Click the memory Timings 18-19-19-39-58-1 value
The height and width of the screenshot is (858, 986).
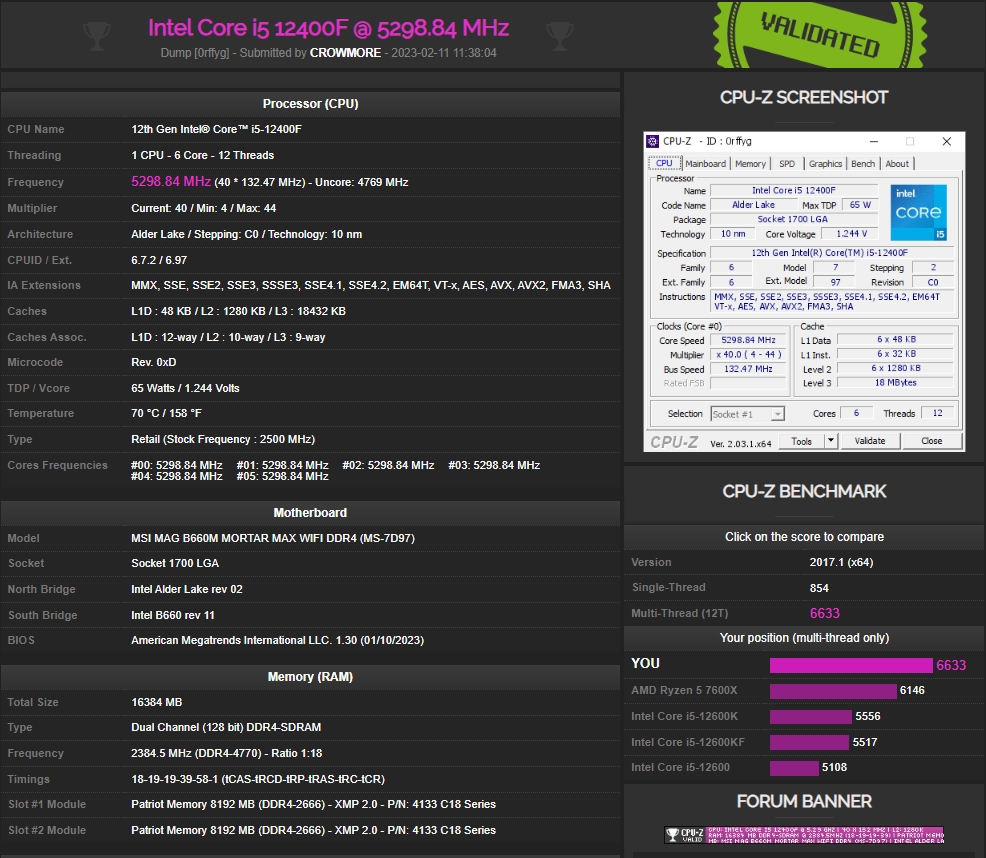(x=258, y=779)
